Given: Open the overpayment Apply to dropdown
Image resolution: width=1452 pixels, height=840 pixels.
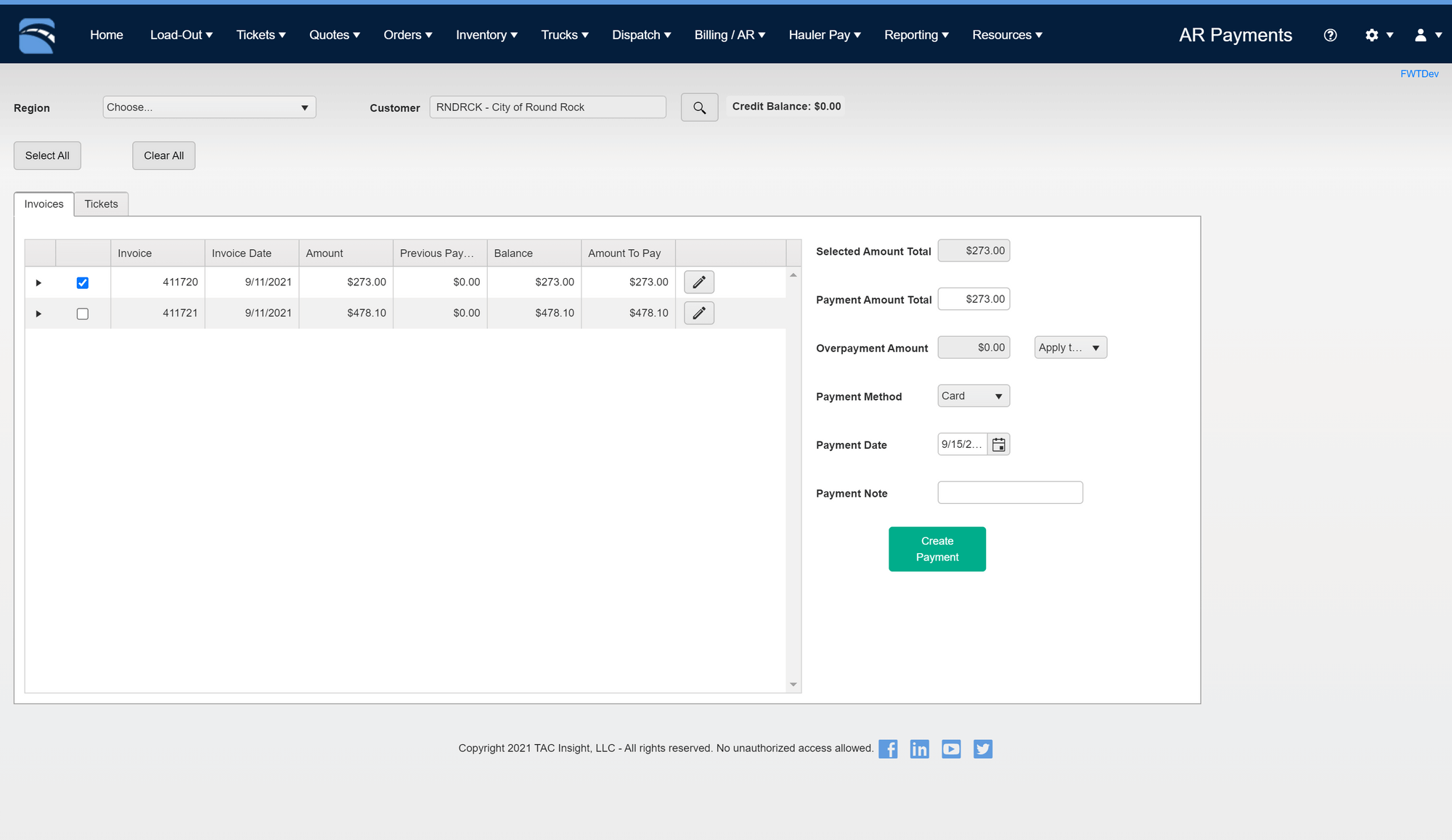Looking at the screenshot, I should tap(1069, 347).
